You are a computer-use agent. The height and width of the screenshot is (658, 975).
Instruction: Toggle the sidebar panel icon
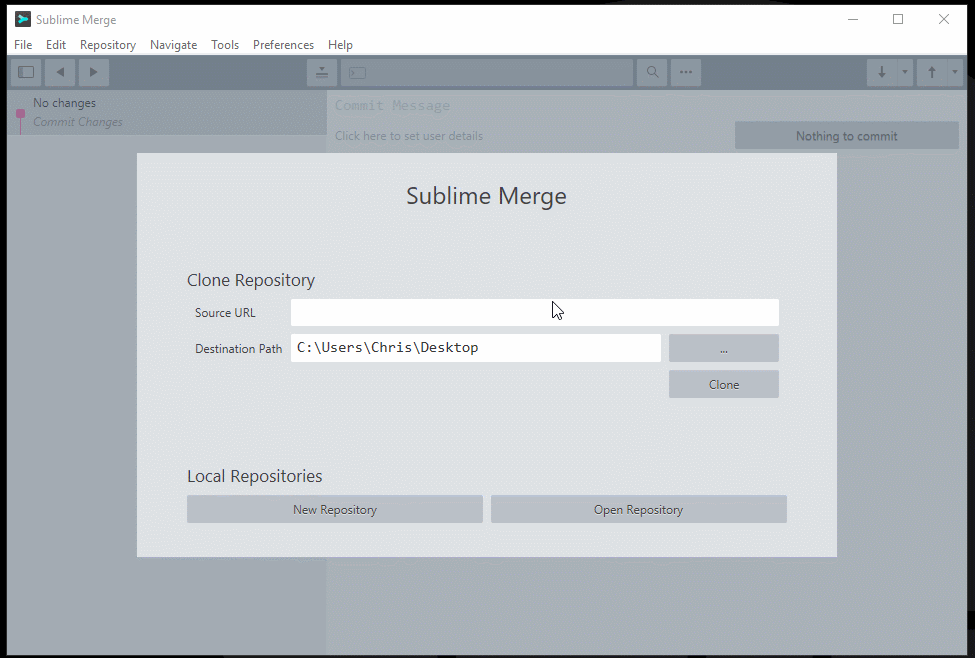26,72
